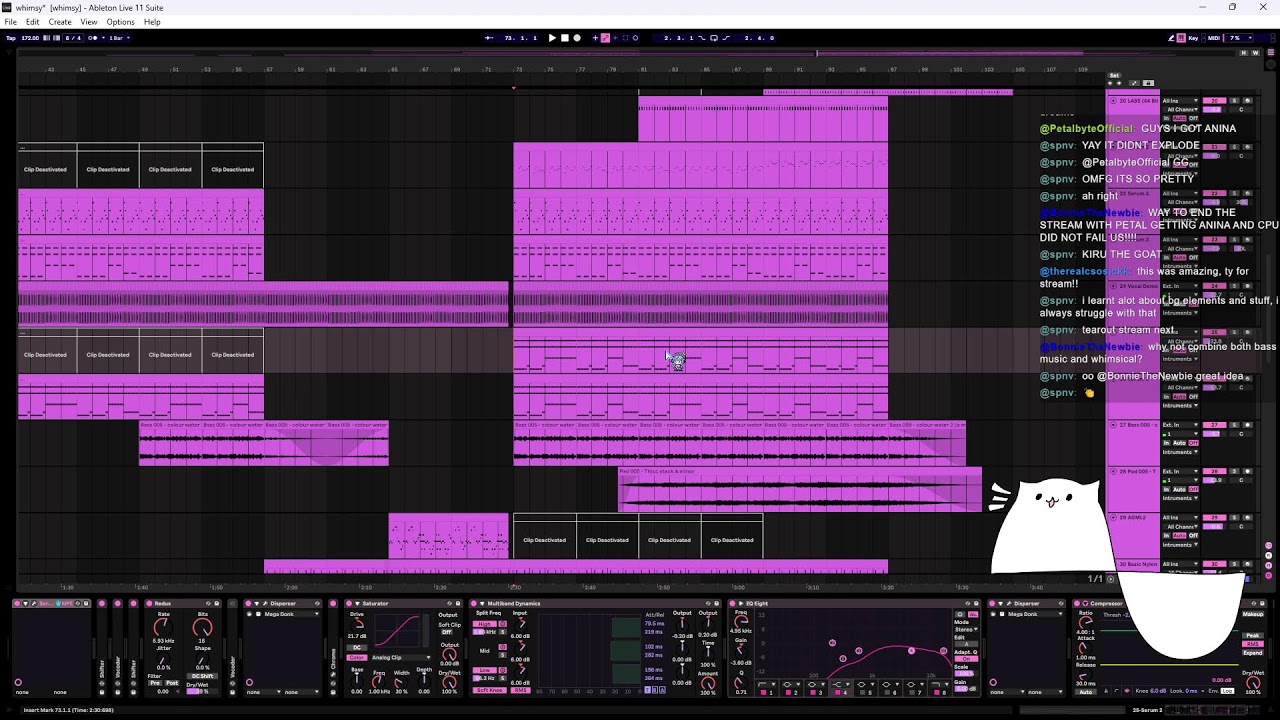Select Expand mode in Compressor
Screen dimensions: 1280x720
click(x=1252, y=653)
